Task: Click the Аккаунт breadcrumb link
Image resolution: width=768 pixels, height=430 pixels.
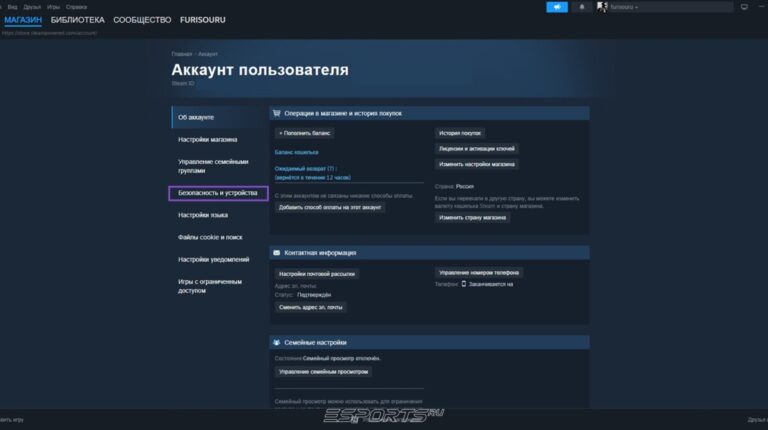Action: point(208,54)
